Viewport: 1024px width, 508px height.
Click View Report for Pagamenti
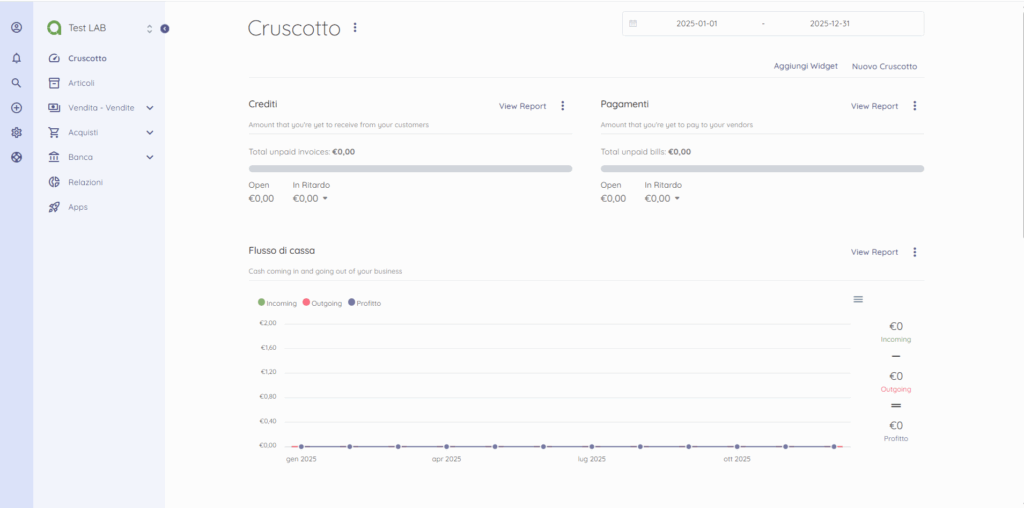coord(874,106)
